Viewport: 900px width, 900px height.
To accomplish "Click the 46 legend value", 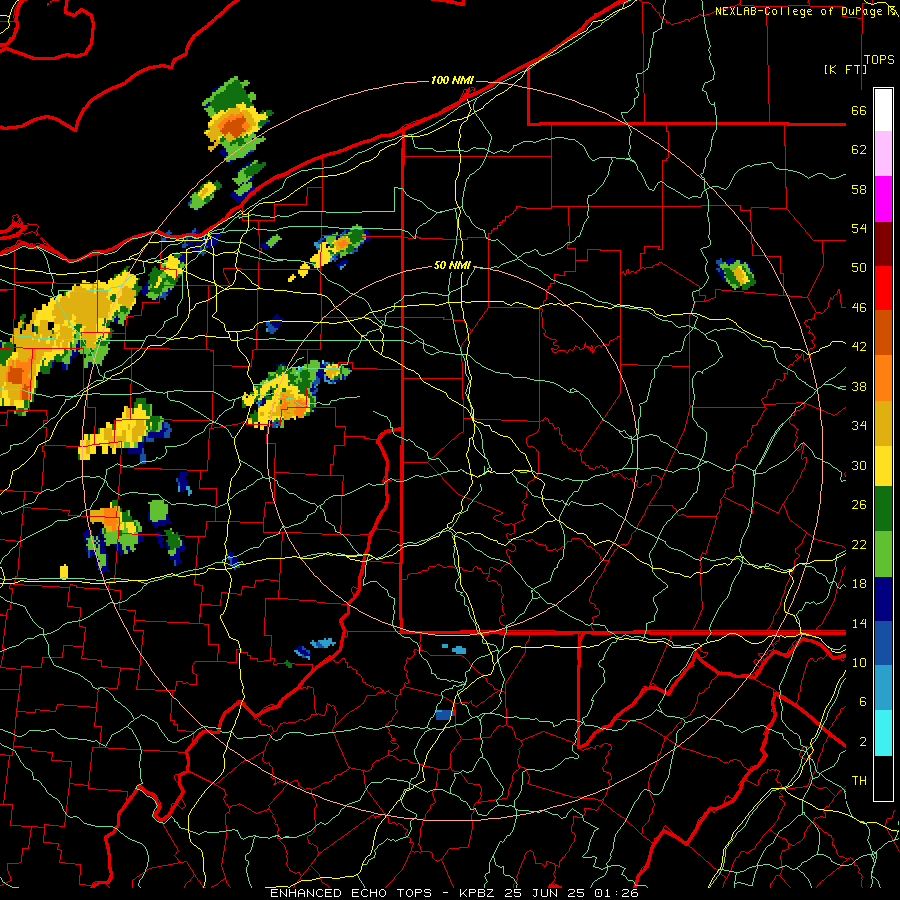I will (x=859, y=308).
